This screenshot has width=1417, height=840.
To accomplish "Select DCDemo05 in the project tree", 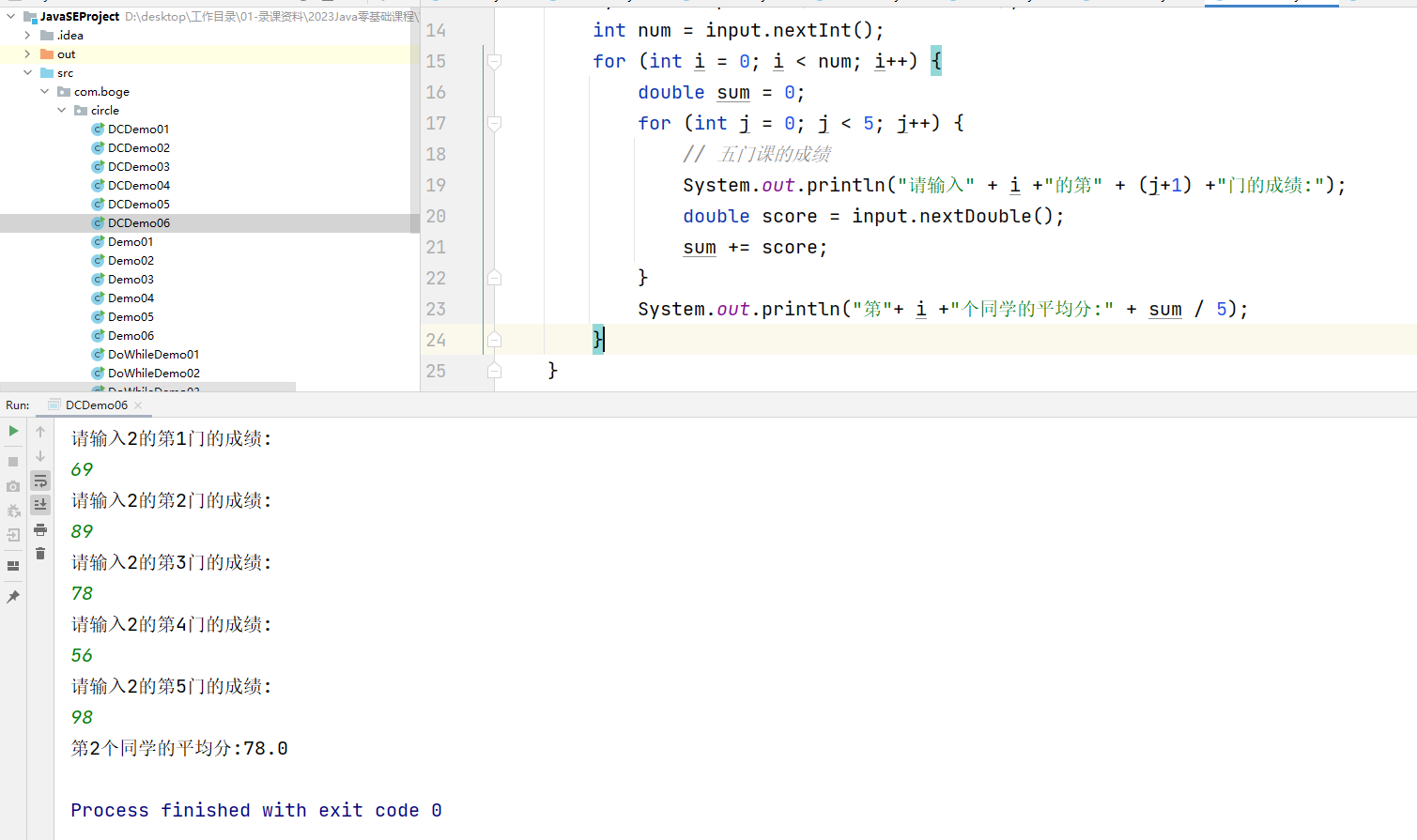I will click(x=138, y=204).
